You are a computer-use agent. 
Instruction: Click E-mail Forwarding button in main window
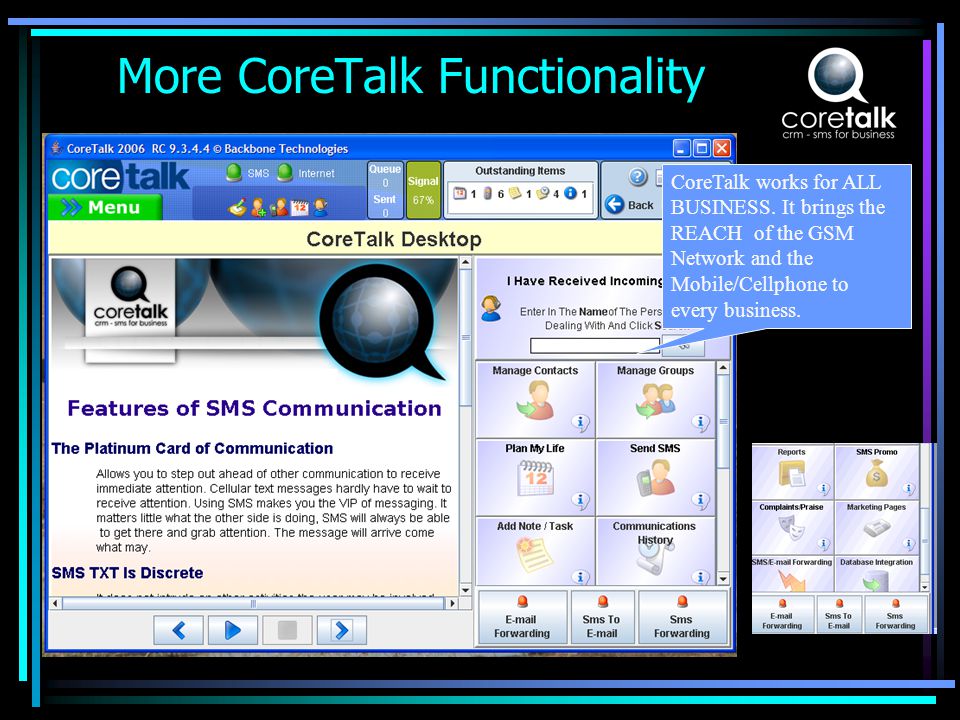coord(522,617)
